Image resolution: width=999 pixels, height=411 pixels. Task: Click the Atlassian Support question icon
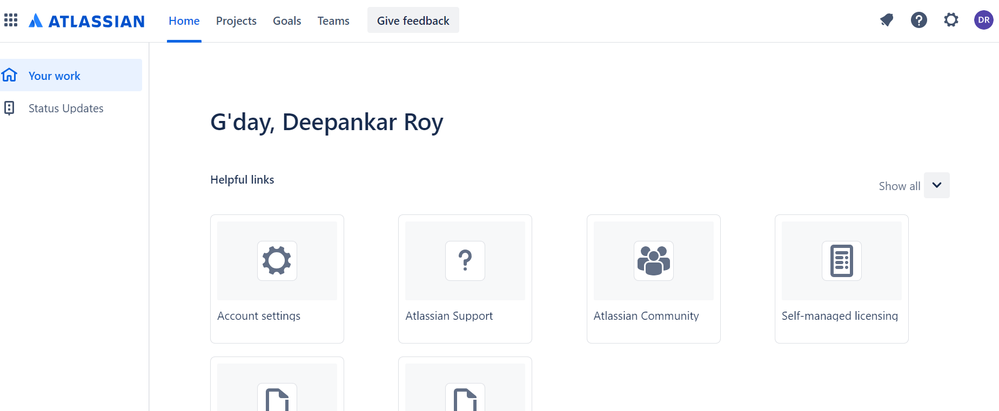click(x=465, y=261)
